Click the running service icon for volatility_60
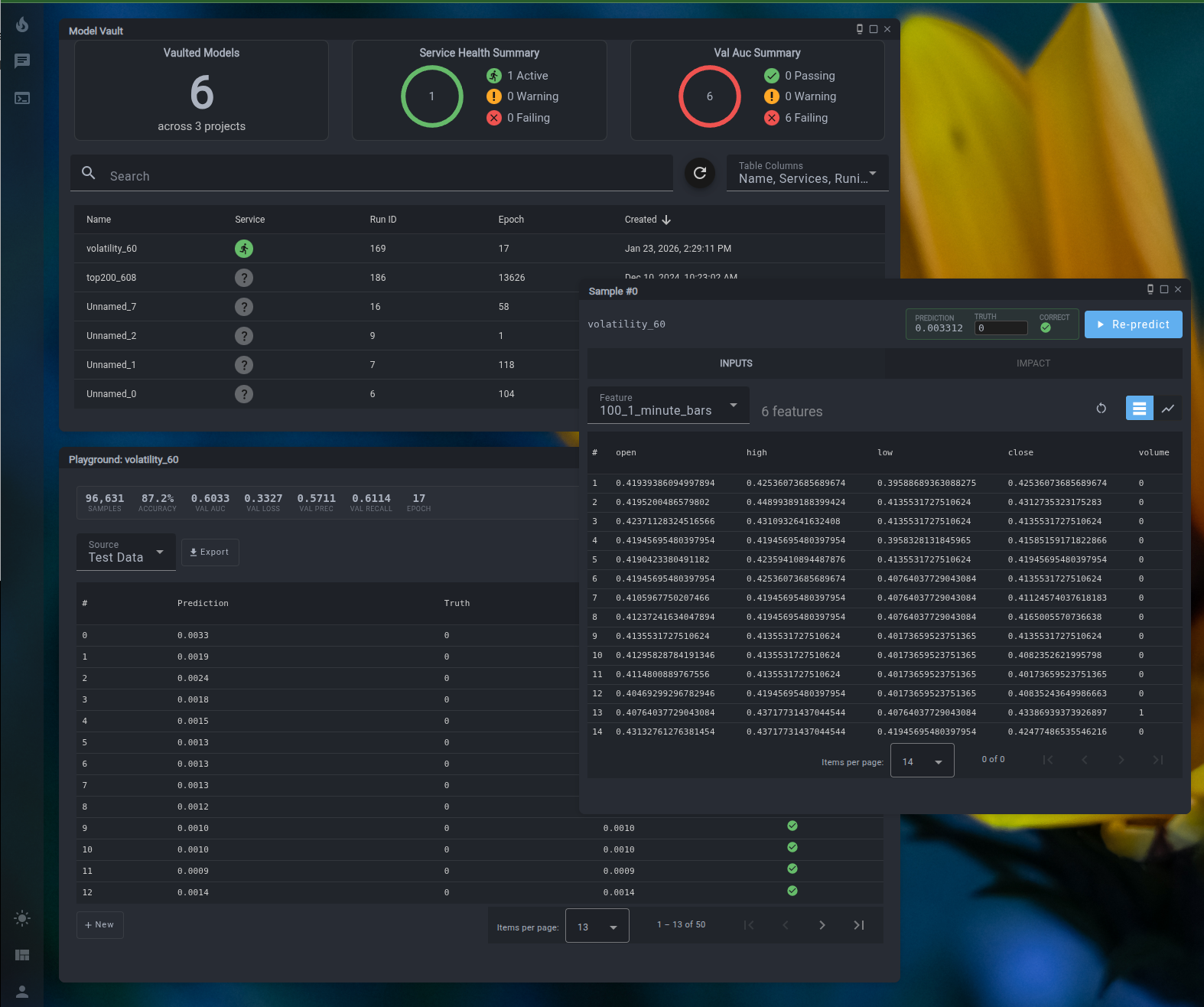This screenshot has width=1204, height=1007. click(244, 249)
